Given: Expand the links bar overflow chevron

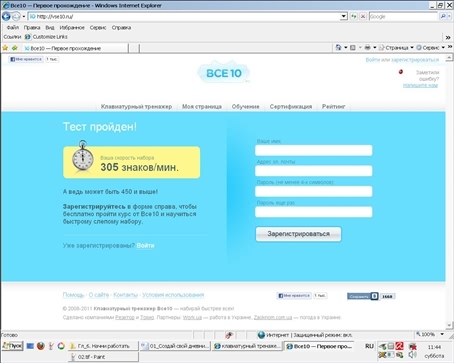Looking at the screenshot, I should pos(448,37).
